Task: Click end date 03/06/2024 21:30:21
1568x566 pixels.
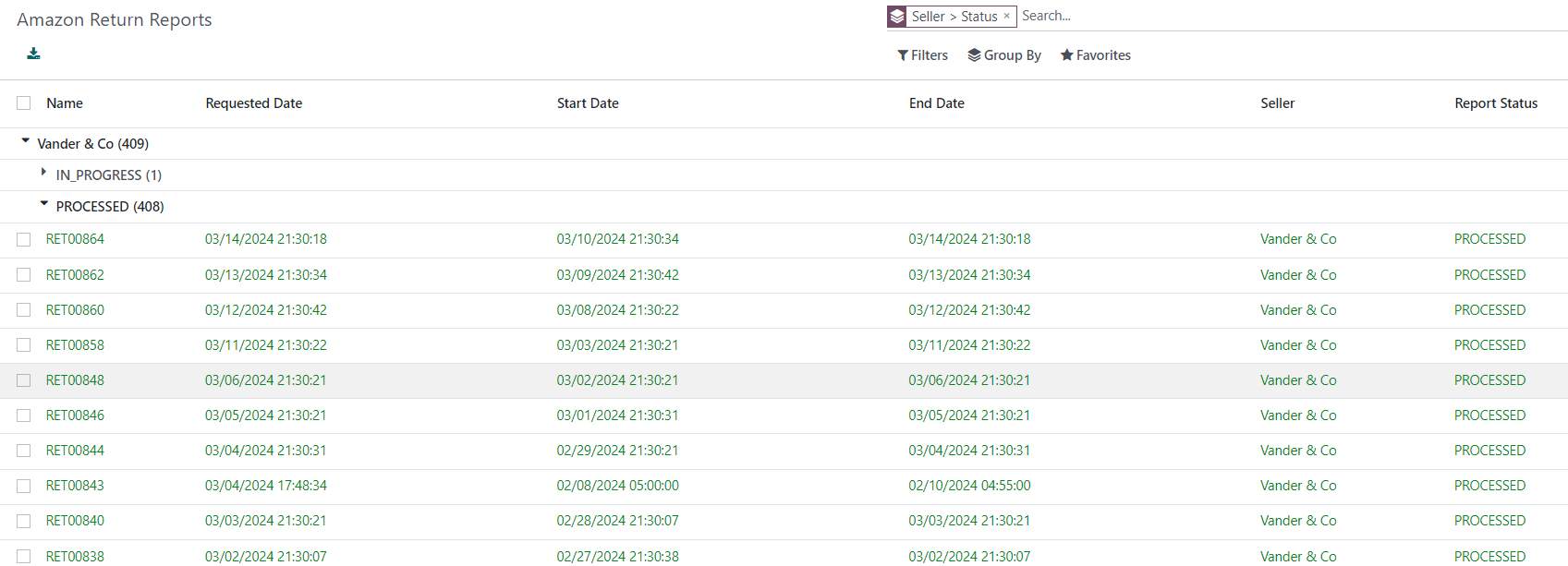Action: coord(969,380)
